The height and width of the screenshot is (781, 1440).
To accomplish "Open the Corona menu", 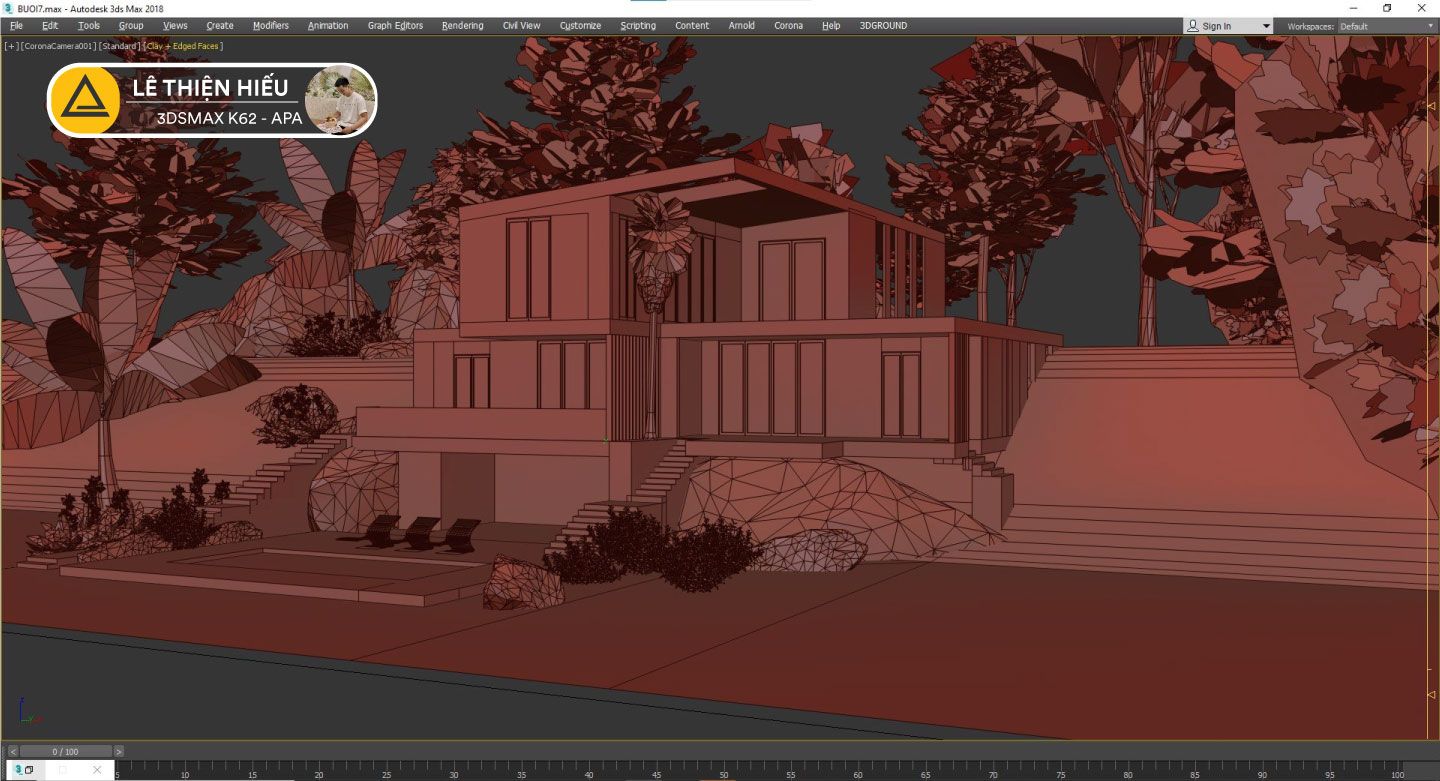I will pos(788,26).
